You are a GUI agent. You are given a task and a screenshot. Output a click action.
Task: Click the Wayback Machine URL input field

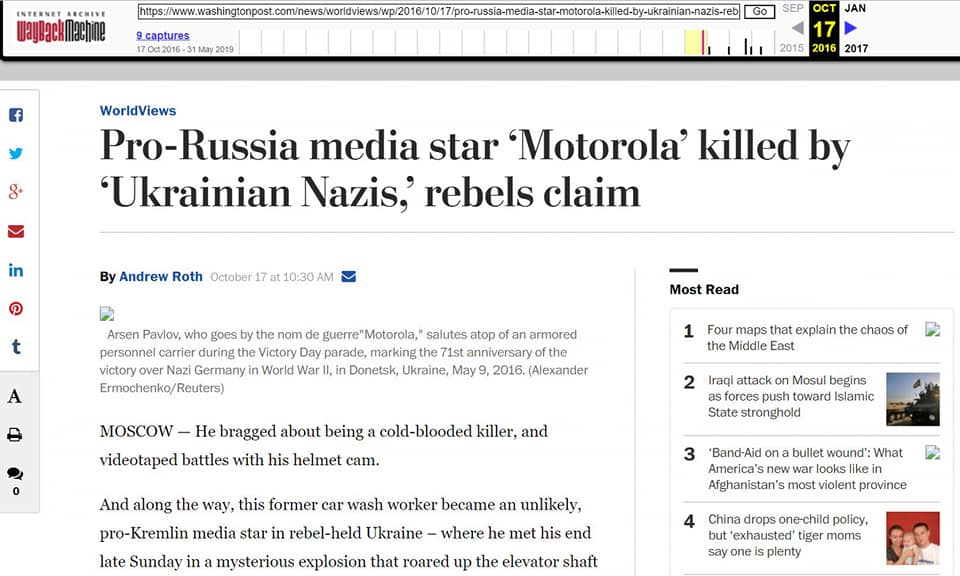coord(438,12)
